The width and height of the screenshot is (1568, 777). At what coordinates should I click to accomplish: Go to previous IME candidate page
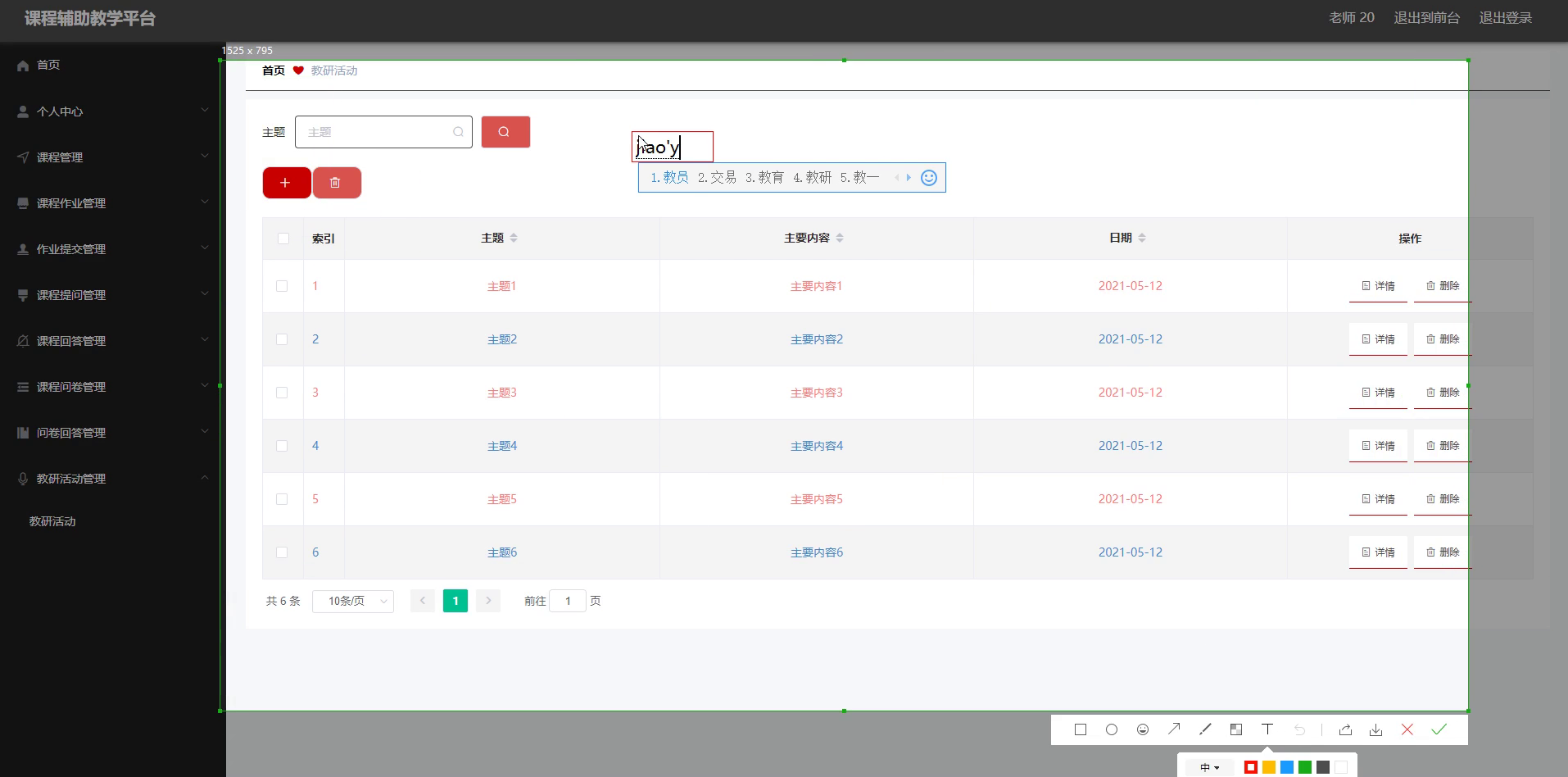click(897, 177)
